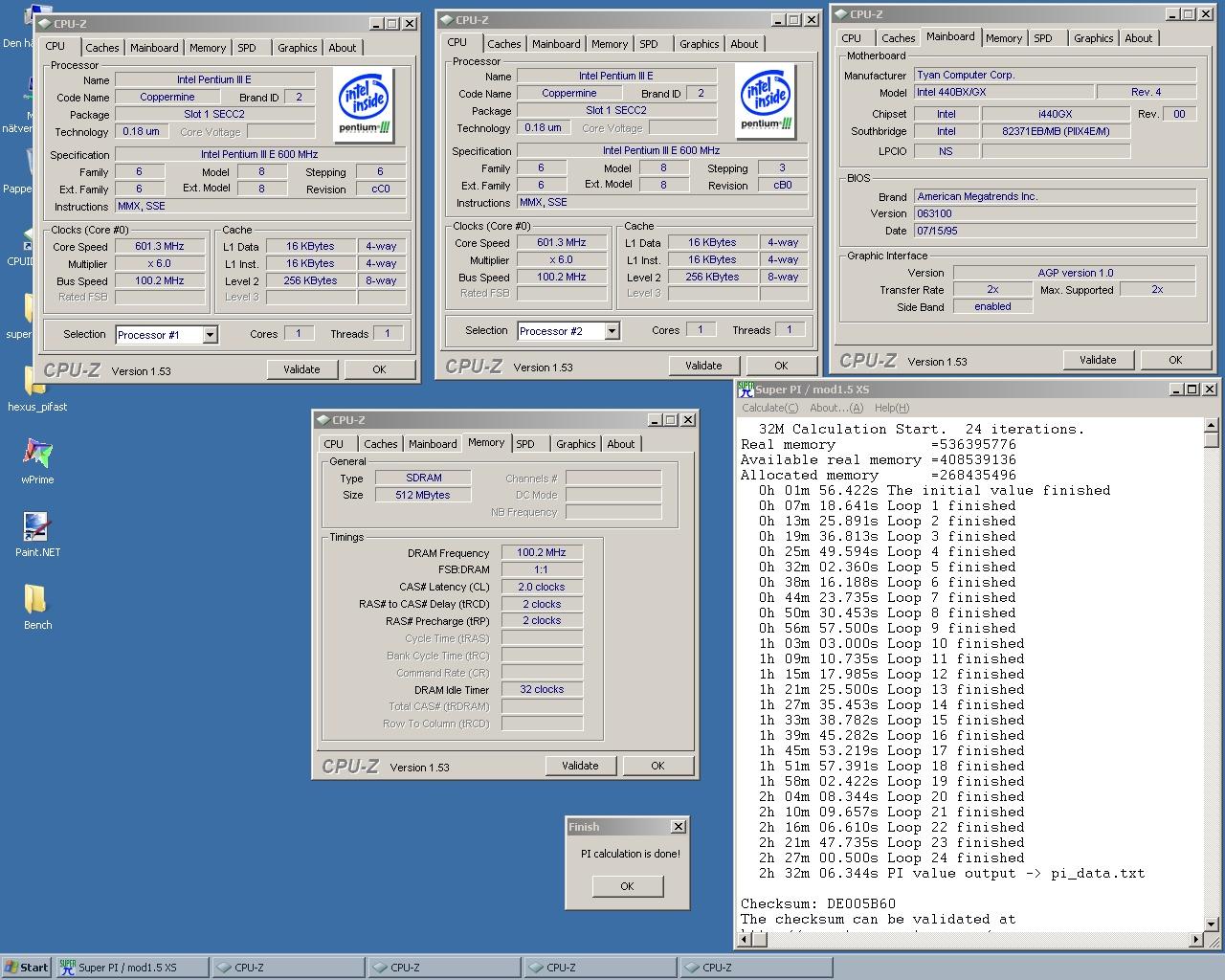Click the 512 MBytes memory size field

423,495
